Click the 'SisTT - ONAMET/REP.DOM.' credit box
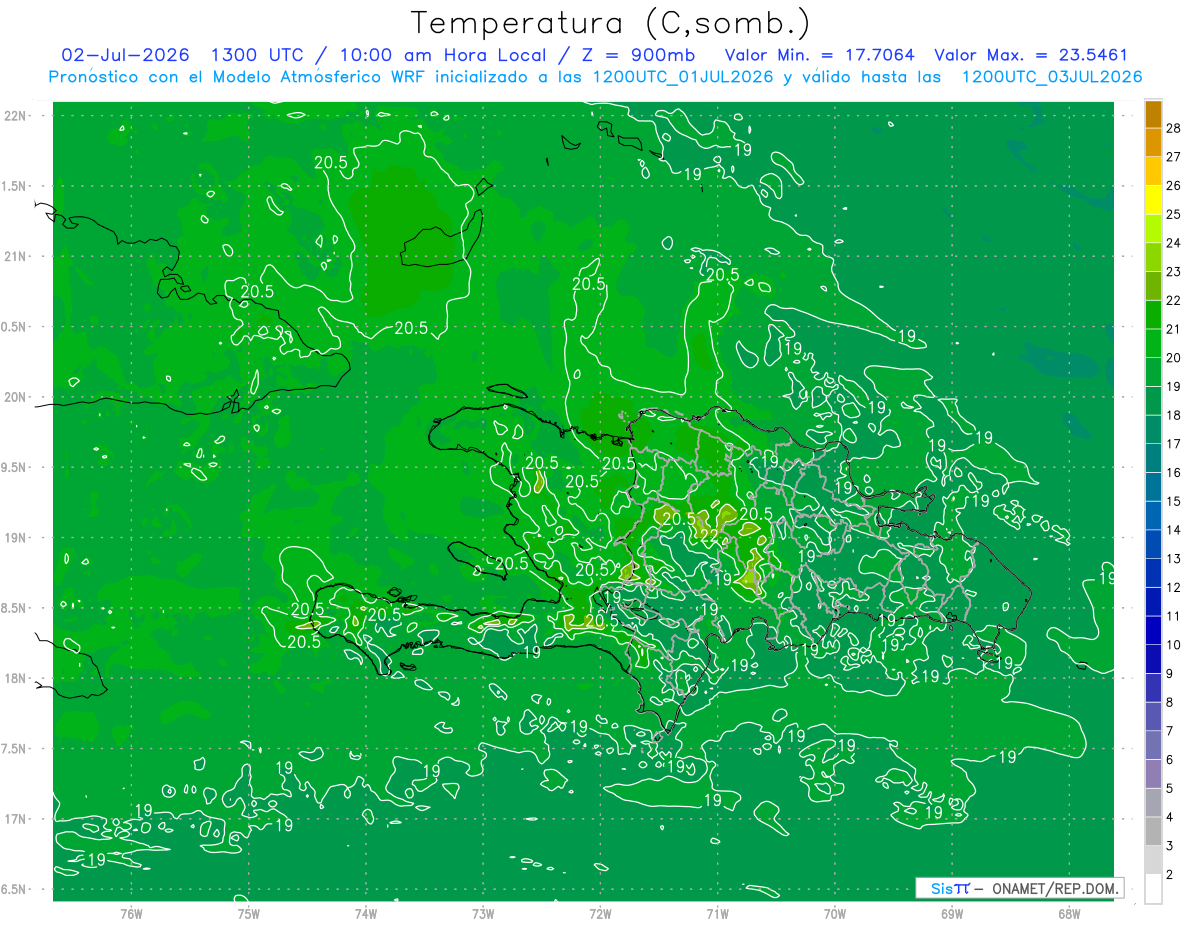The height and width of the screenshot is (927, 1200). (1019, 888)
